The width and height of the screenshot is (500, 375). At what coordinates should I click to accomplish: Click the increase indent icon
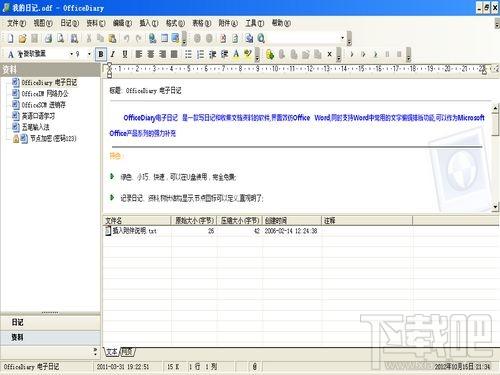point(224,54)
